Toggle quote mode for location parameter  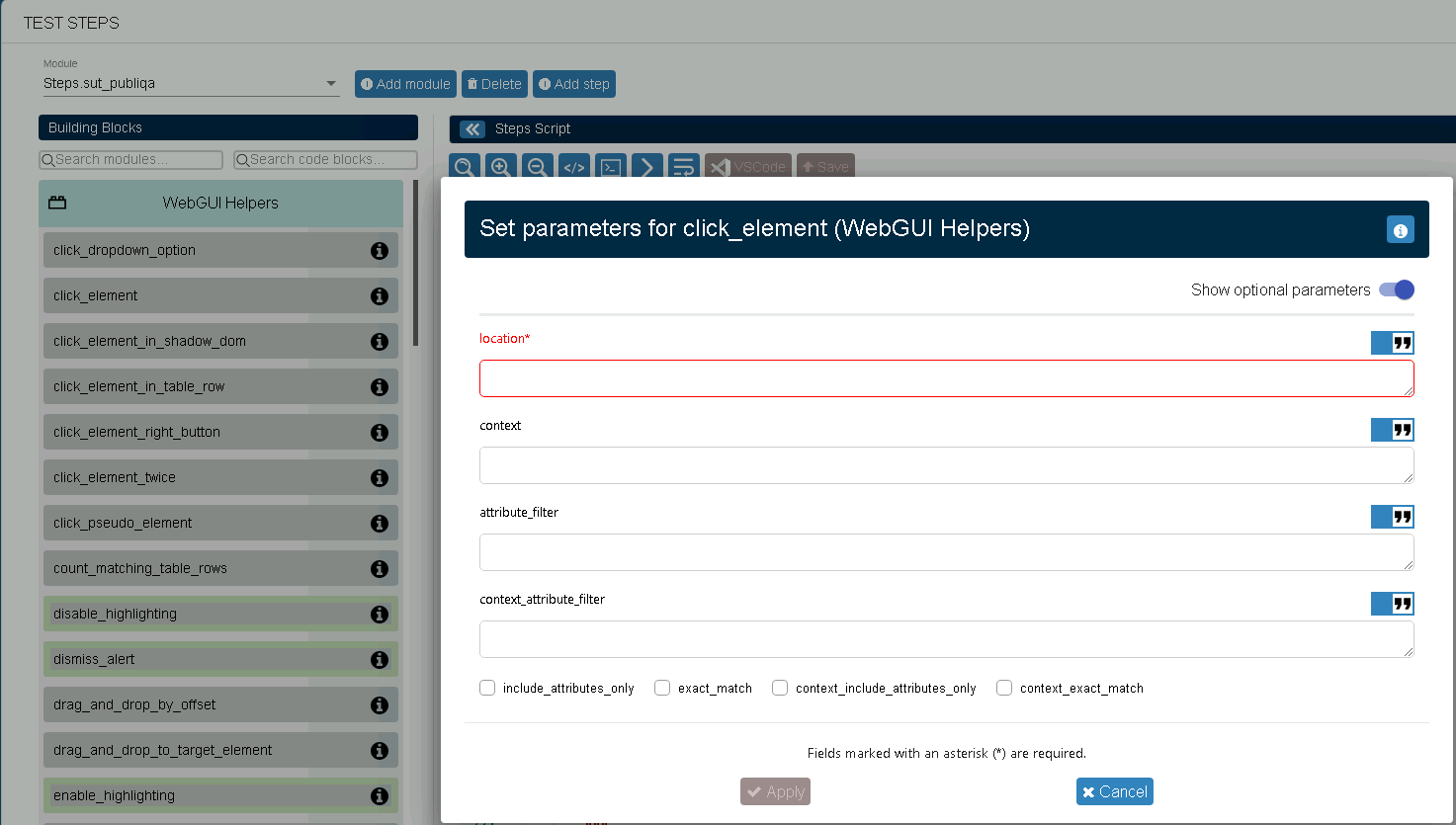1393,343
